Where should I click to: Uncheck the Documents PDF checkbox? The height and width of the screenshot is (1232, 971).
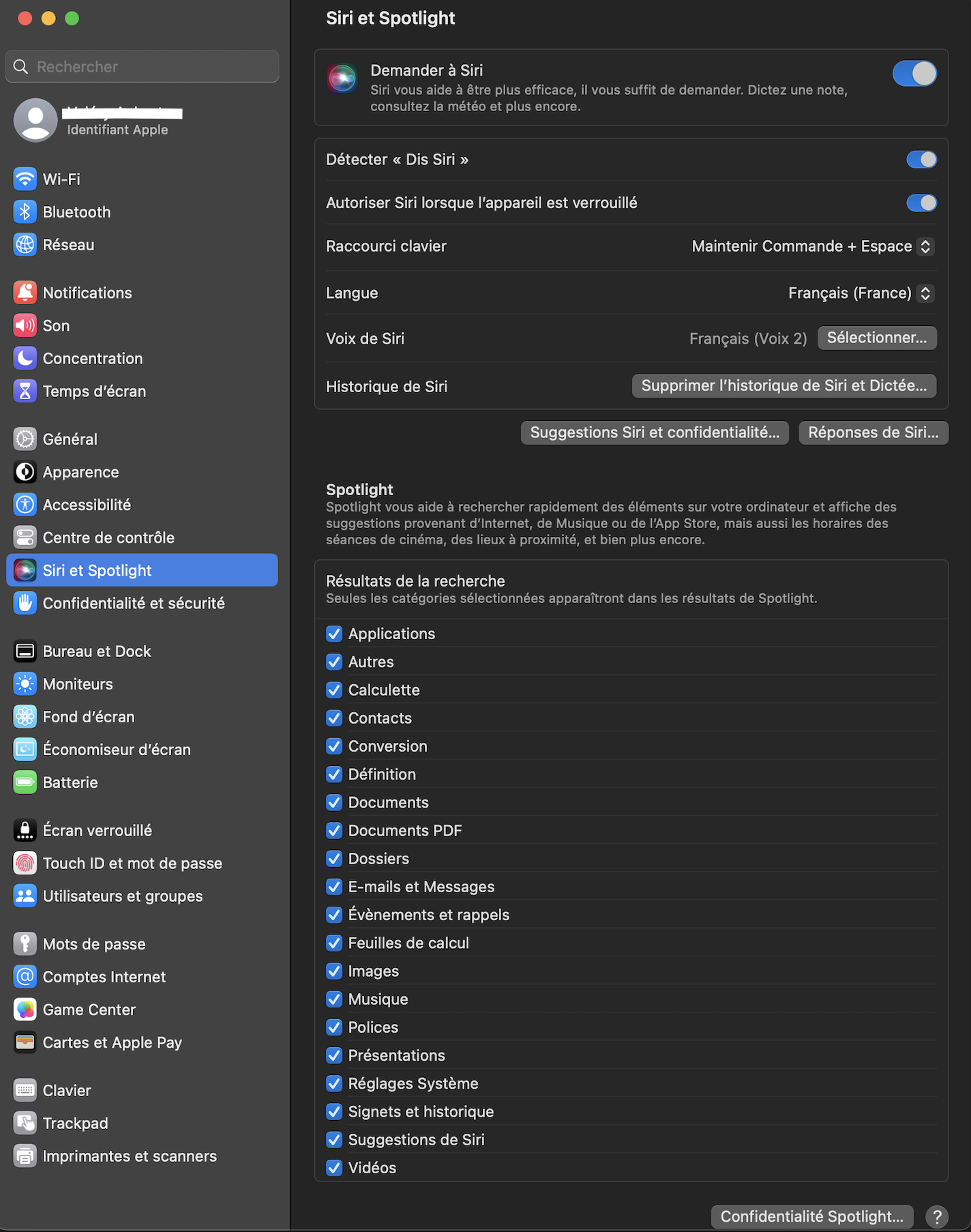point(334,830)
